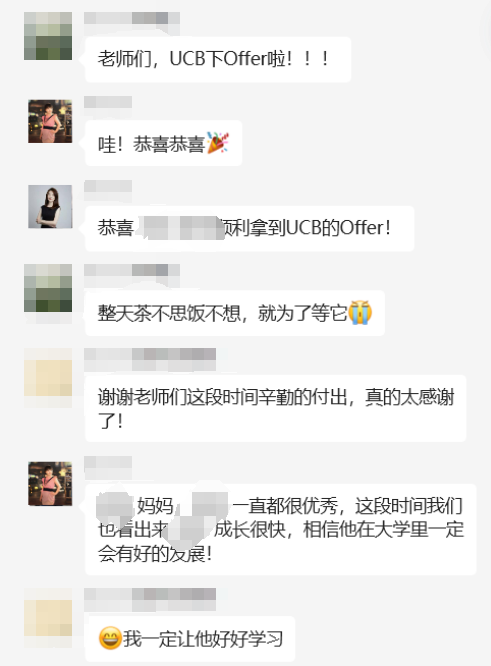Click blurred sender name above 谢谢老师们 message

[x=150, y=355]
